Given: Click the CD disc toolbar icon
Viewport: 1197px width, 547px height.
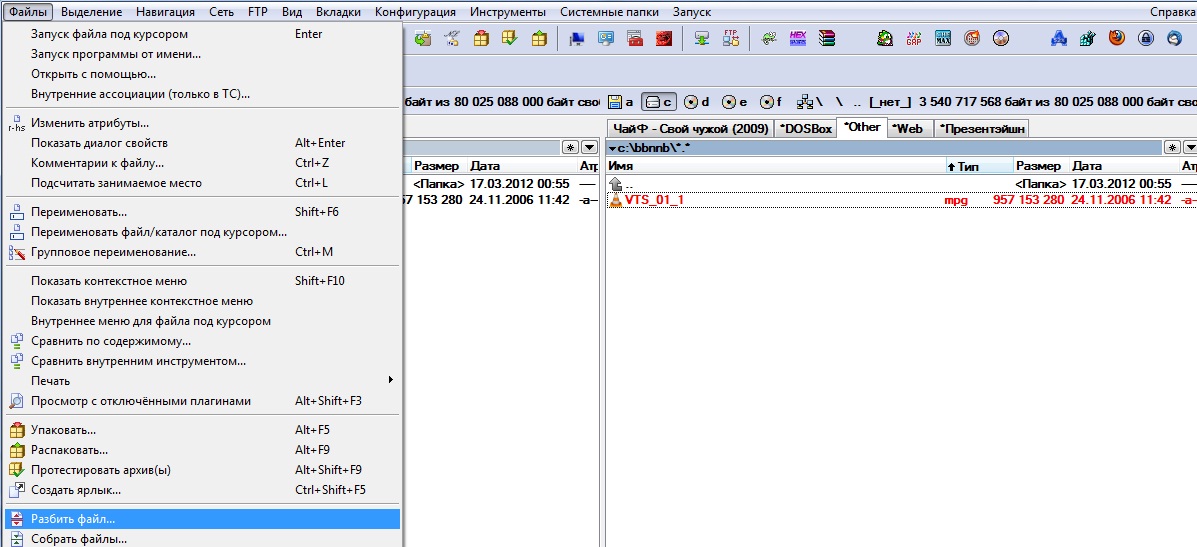Looking at the screenshot, I should click(x=1001, y=38).
